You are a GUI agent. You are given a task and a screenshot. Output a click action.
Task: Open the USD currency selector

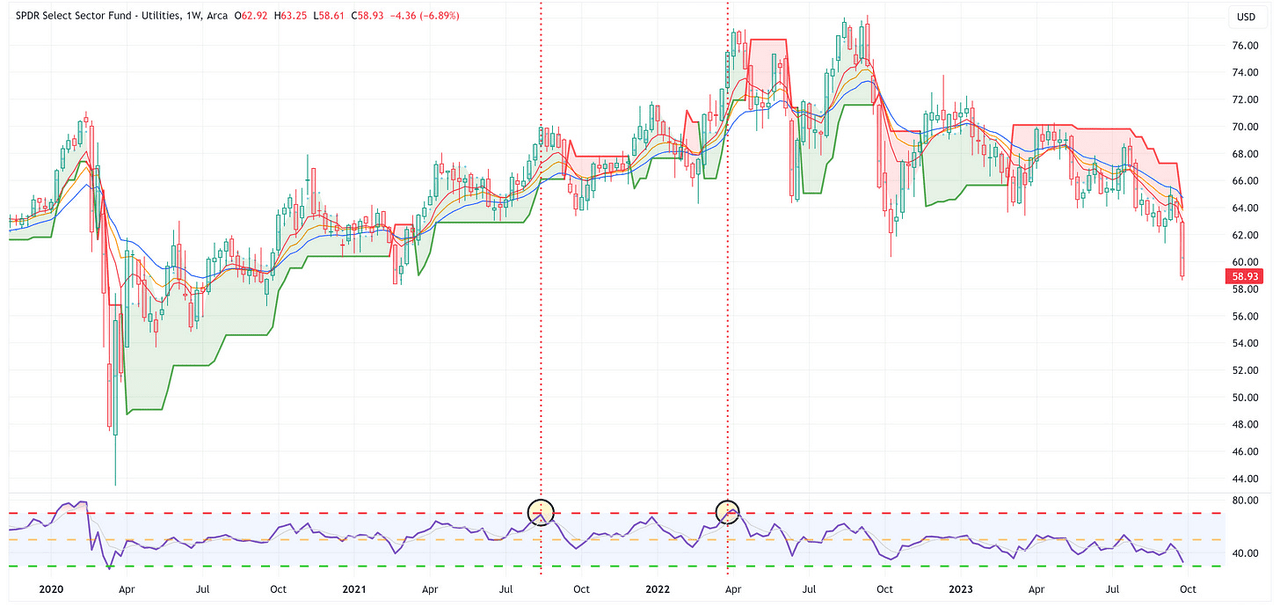(1245, 17)
